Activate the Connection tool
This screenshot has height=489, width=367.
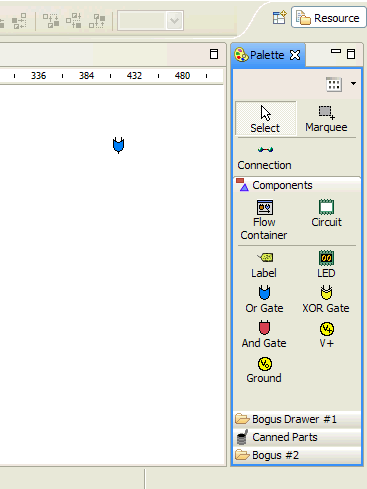(264, 158)
